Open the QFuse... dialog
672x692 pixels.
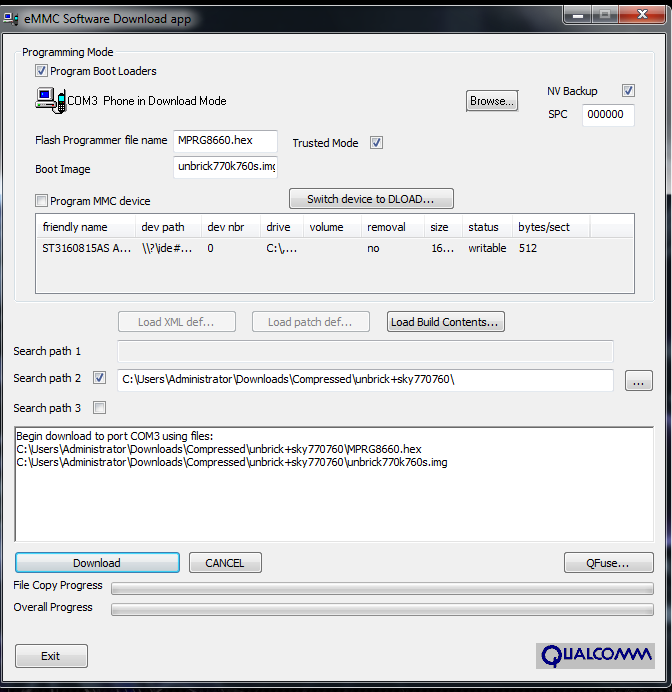point(608,563)
